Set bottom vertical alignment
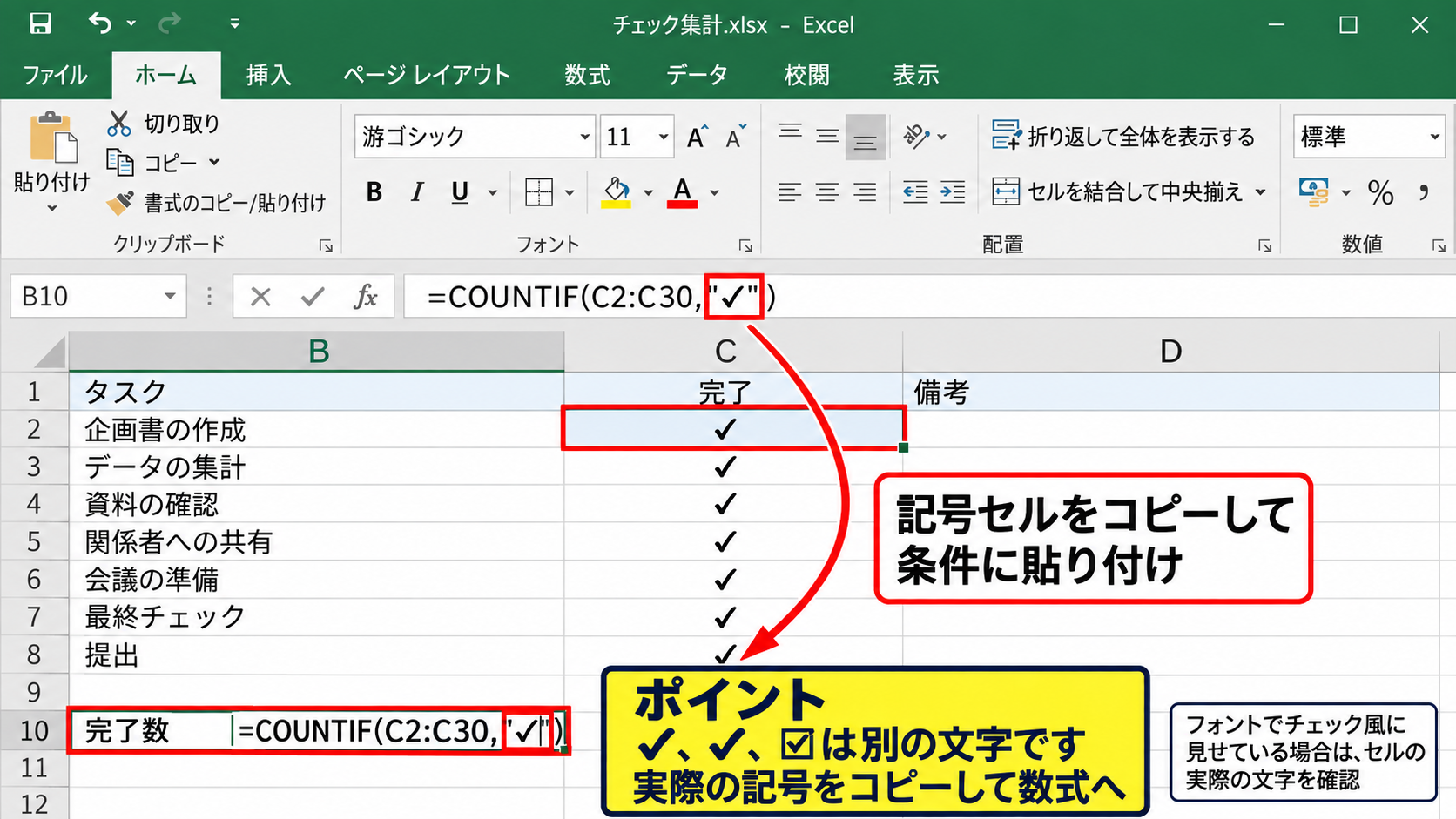Screen dimensions: 1456x819 point(865,137)
